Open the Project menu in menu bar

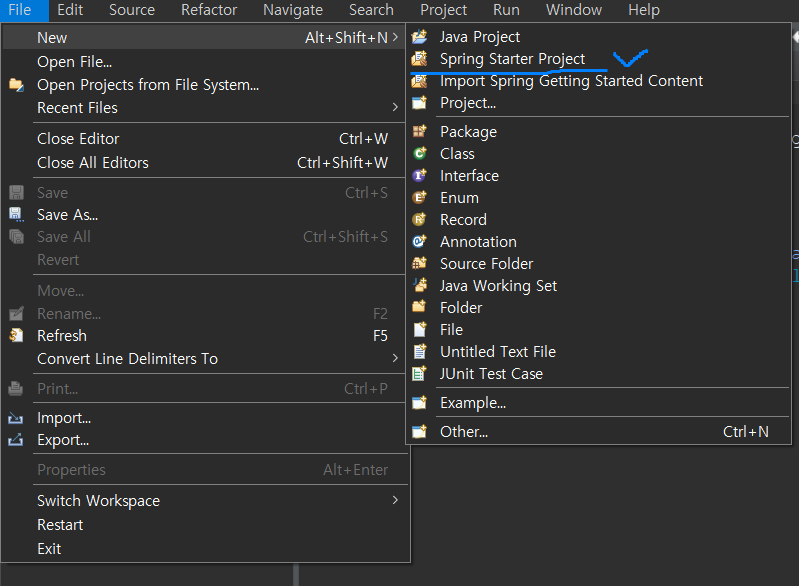[443, 10]
